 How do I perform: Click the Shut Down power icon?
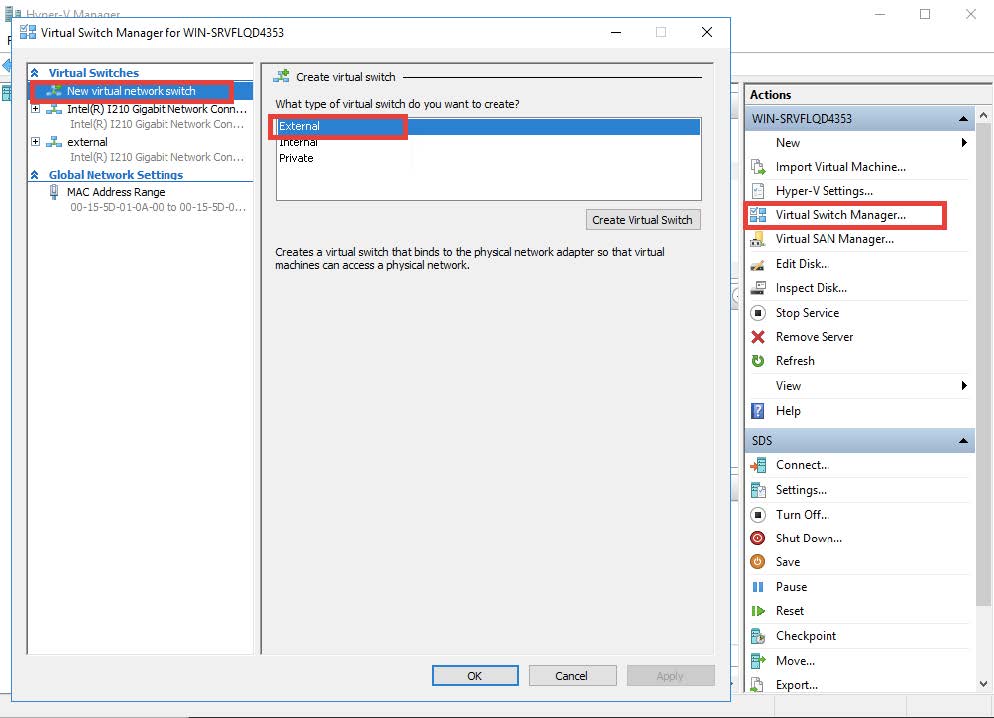[x=758, y=538]
